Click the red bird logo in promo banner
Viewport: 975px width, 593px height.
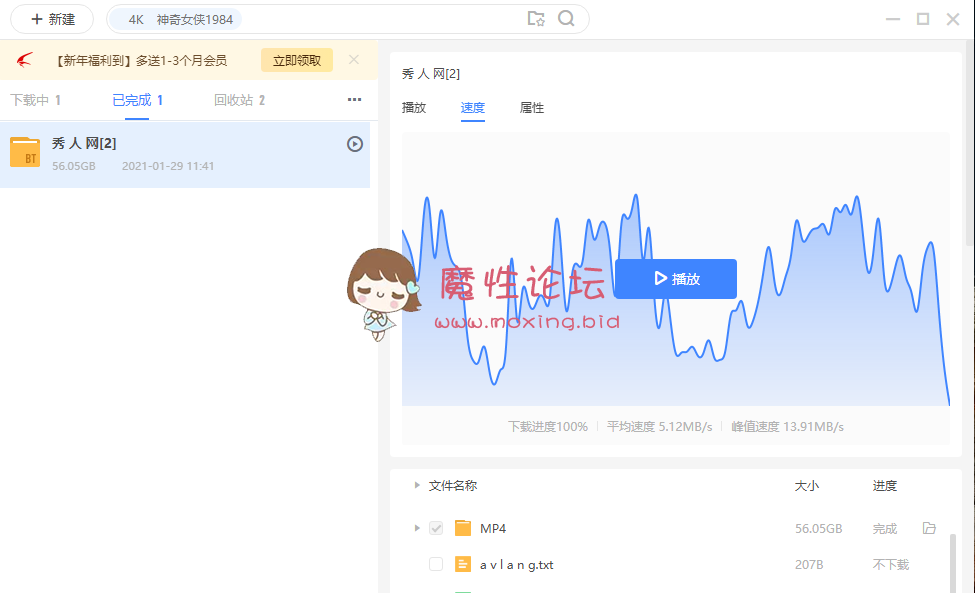tap(24, 60)
